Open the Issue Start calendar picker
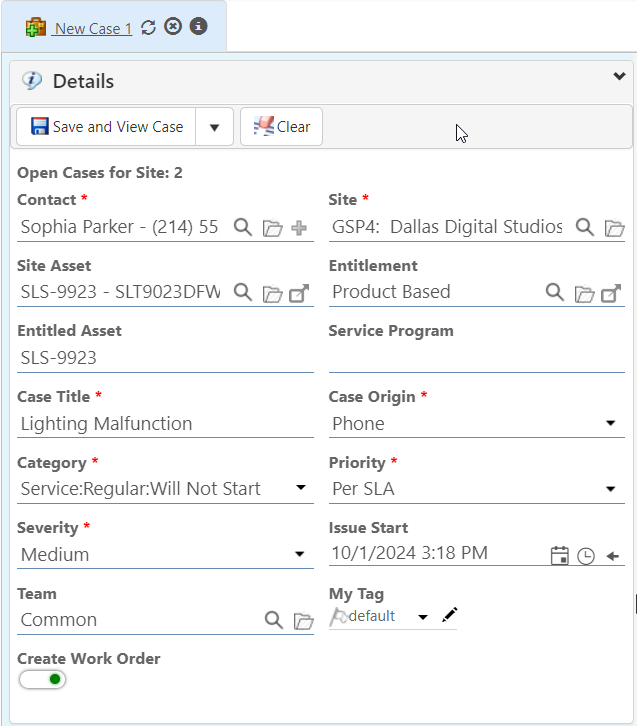 (560, 556)
